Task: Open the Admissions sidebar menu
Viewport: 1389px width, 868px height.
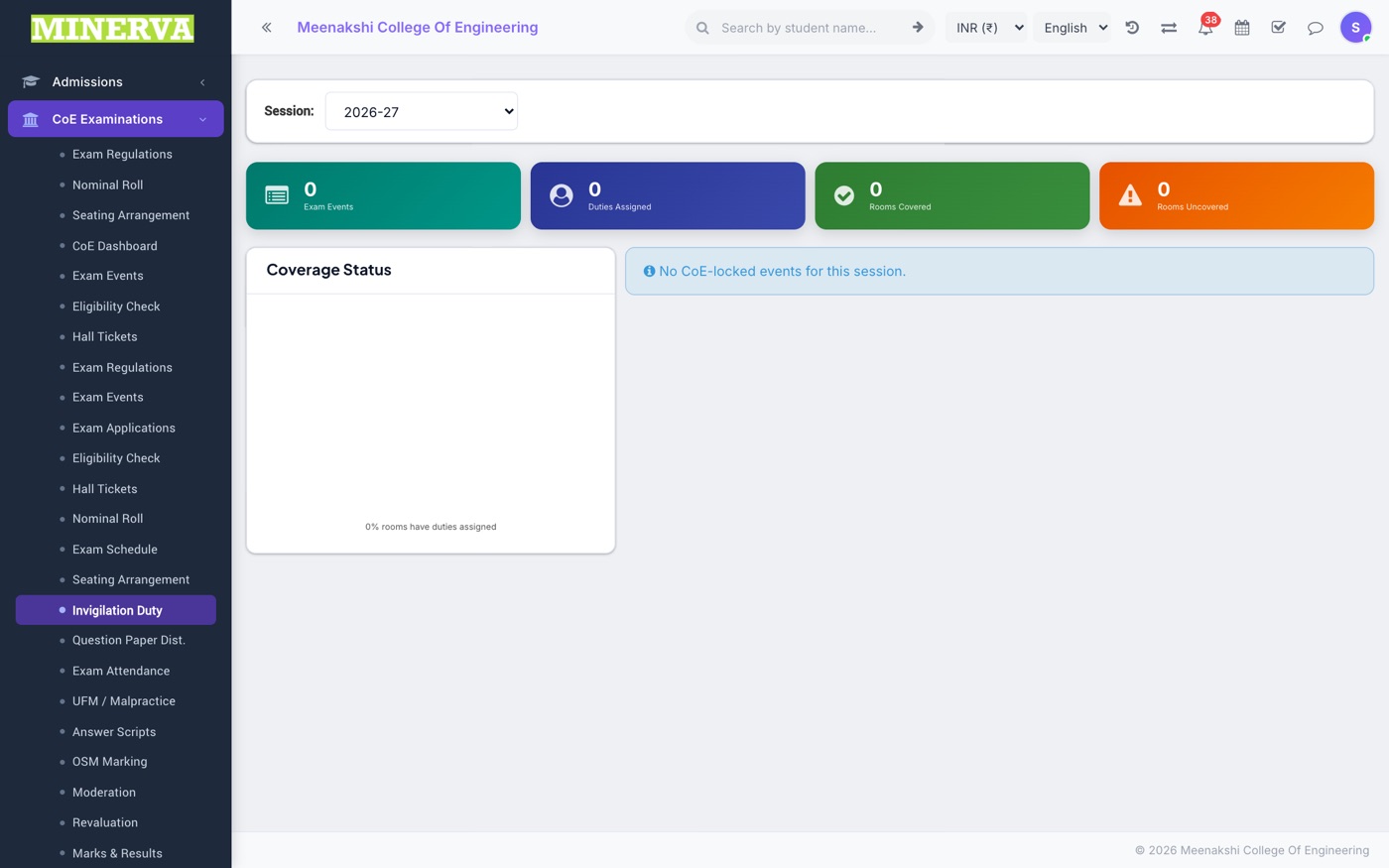Action: [115, 82]
